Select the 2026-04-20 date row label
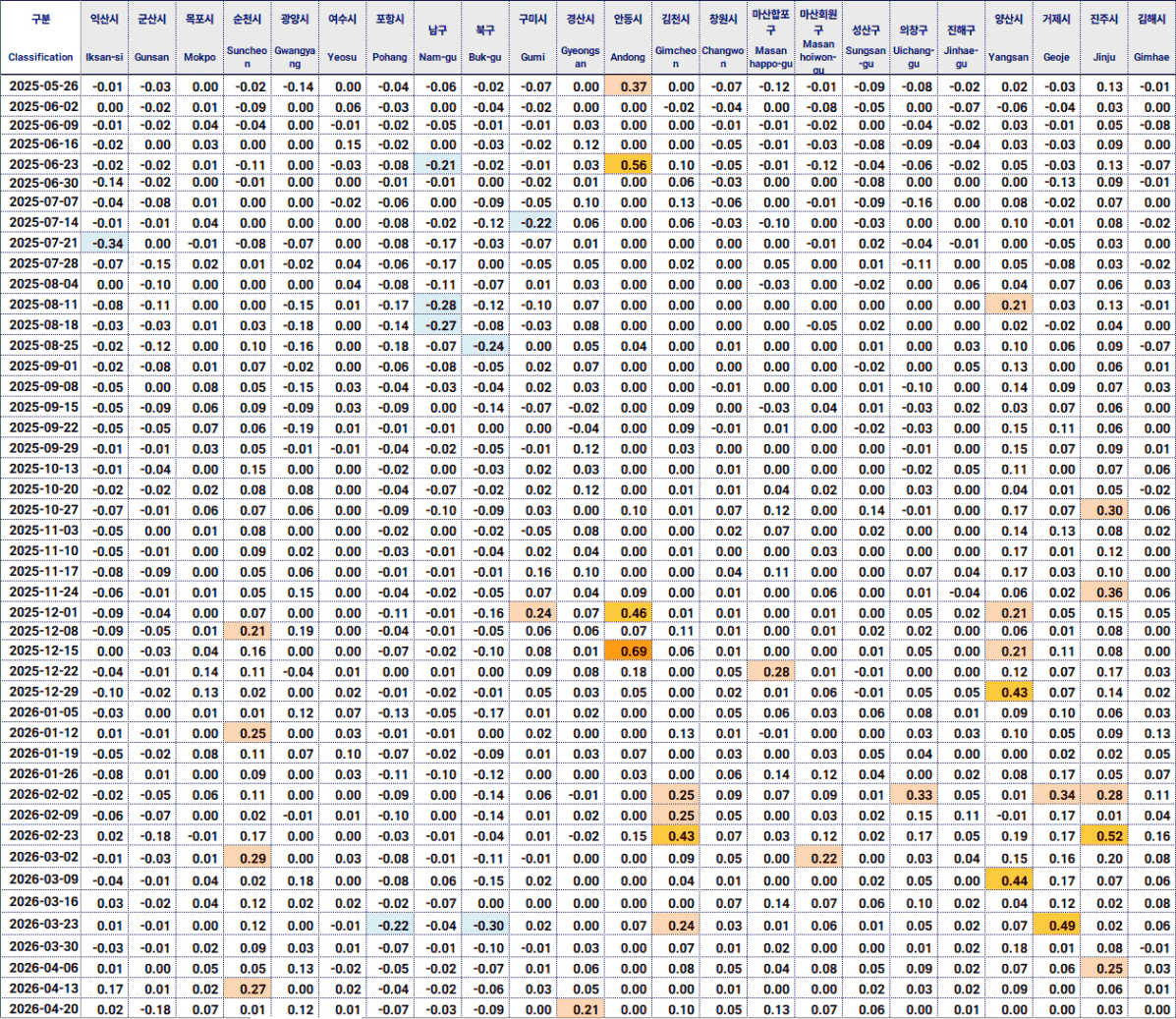Screen dimensions: 1176x1019 43,1009
